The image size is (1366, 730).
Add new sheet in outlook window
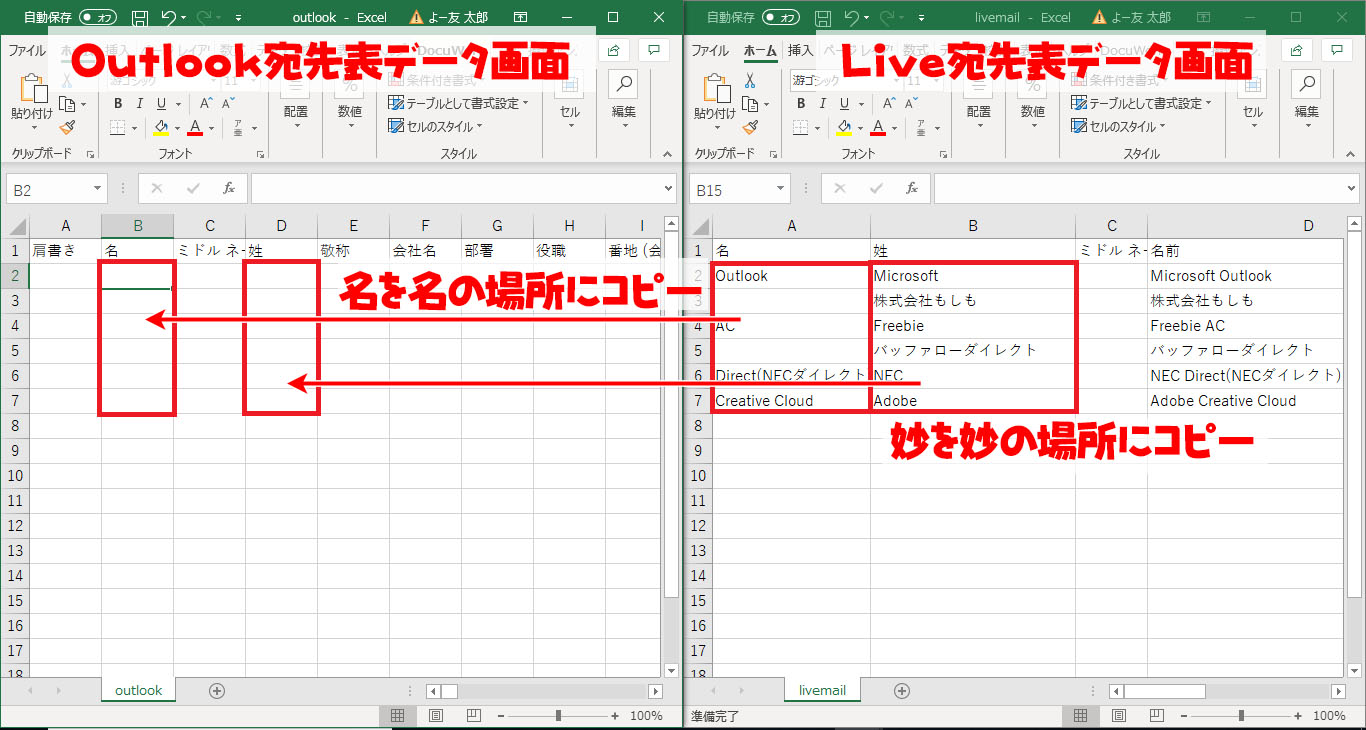(216, 690)
